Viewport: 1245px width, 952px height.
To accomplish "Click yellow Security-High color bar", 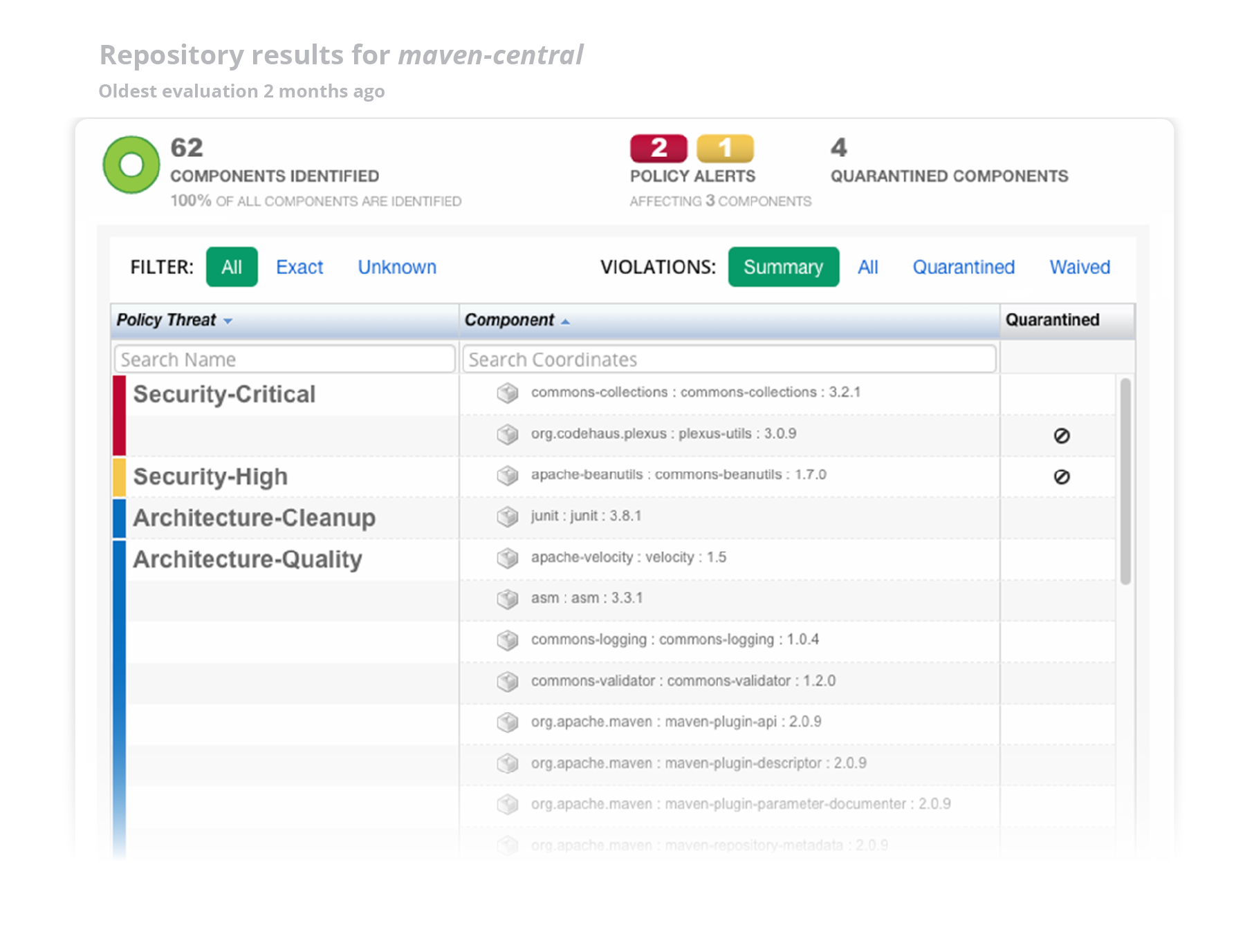I will click(x=119, y=477).
